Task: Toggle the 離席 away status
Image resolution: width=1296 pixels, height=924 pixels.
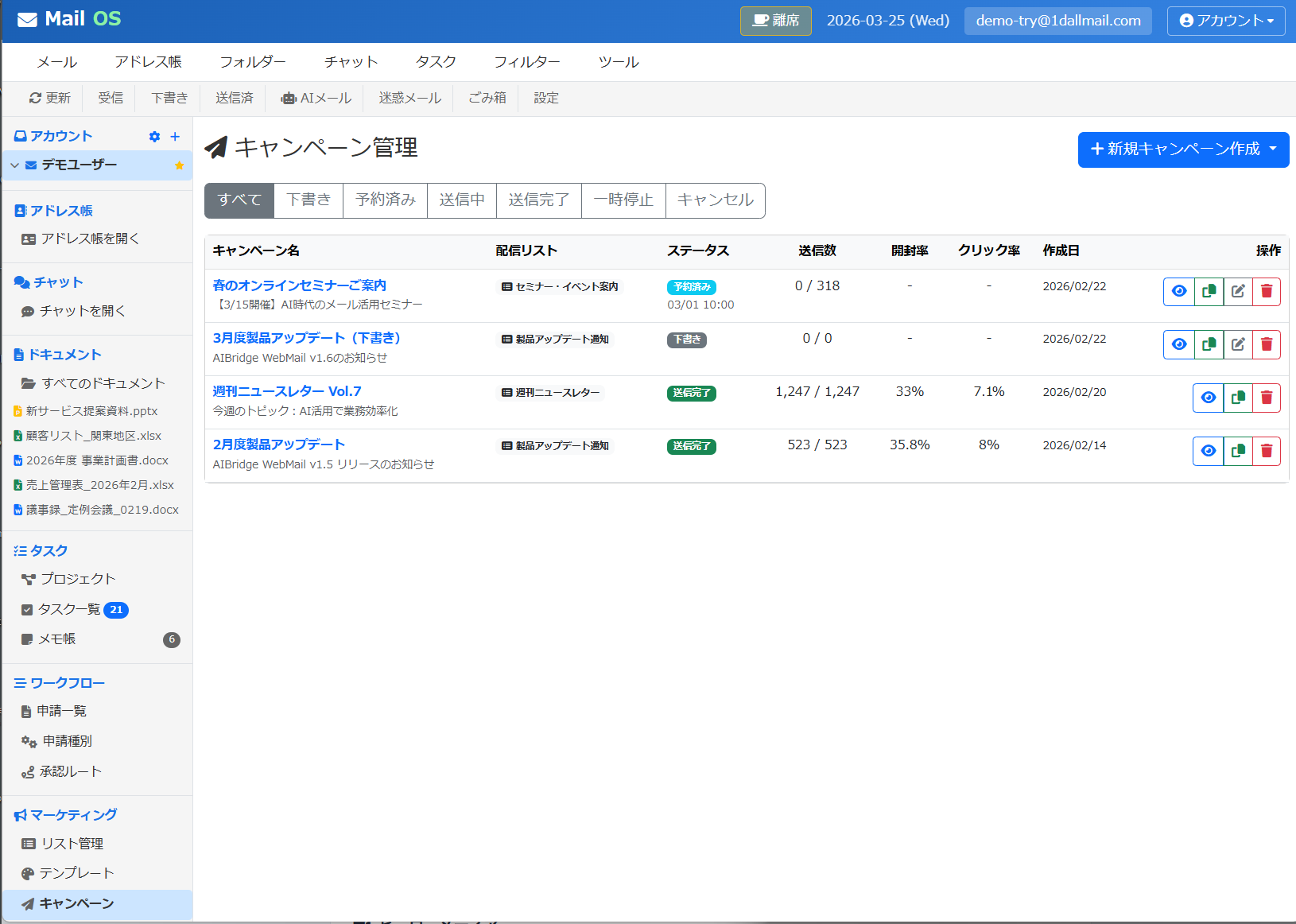Action: tap(775, 21)
